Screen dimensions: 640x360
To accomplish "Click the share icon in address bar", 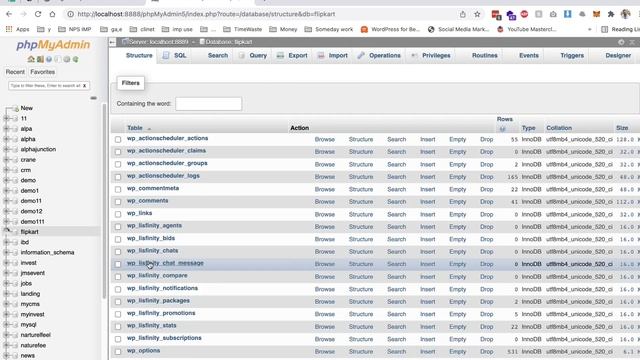I will [x=462, y=14].
